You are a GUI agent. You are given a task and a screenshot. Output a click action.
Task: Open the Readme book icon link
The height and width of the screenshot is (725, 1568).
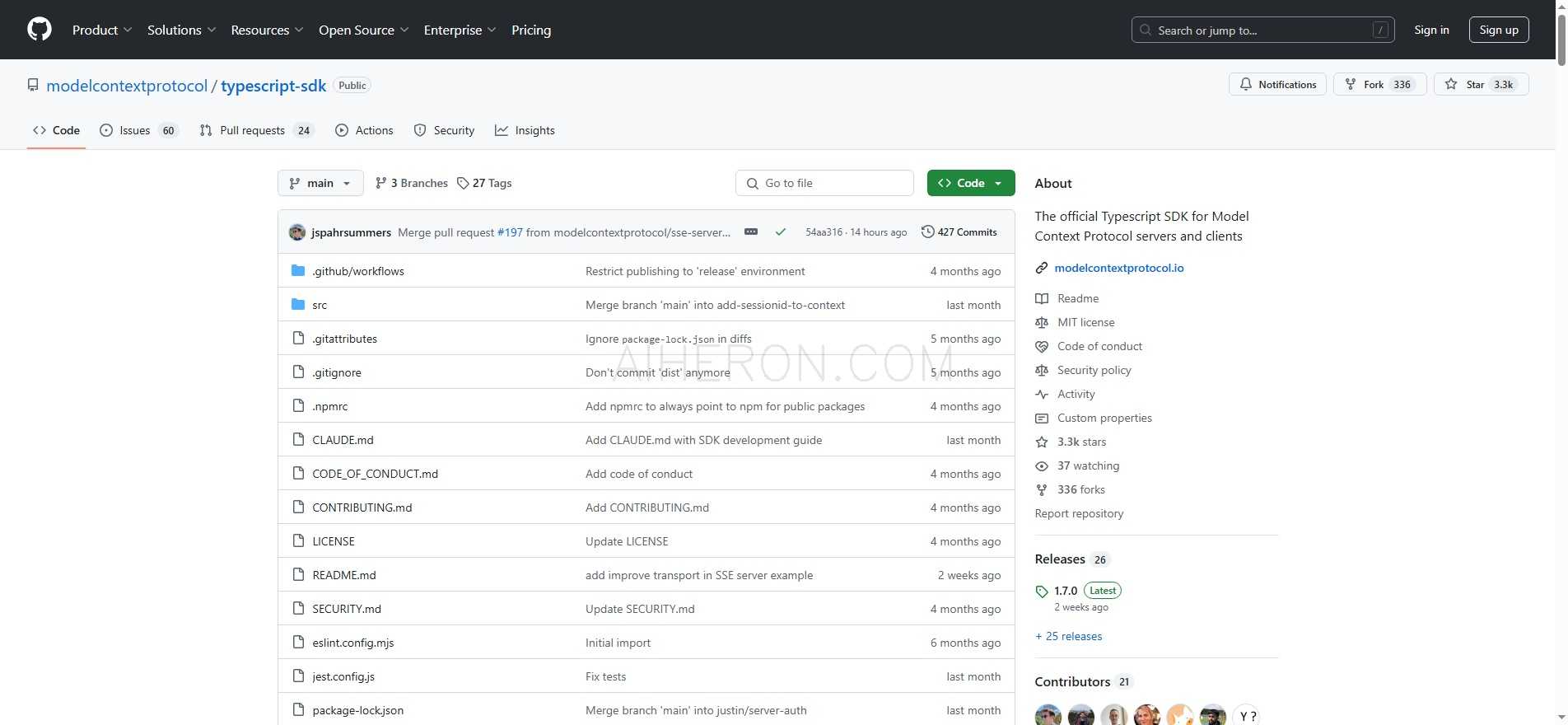coord(1042,298)
